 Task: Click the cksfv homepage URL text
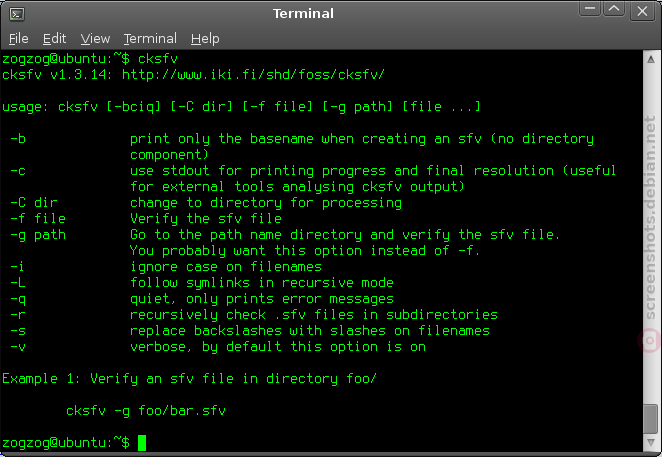tap(253, 75)
